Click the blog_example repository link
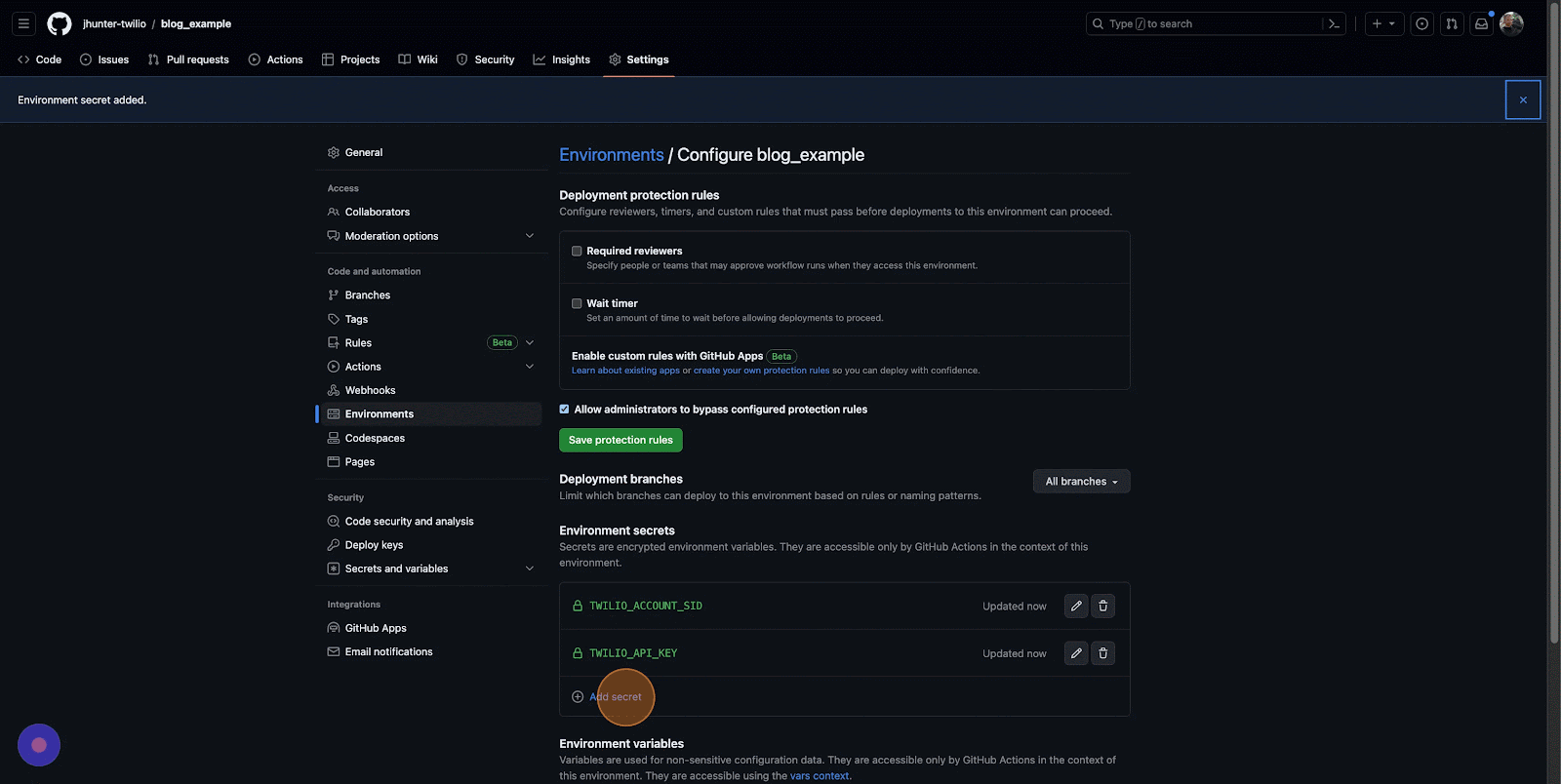This screenshot has height=784, width=1561. tap(196, 23)
